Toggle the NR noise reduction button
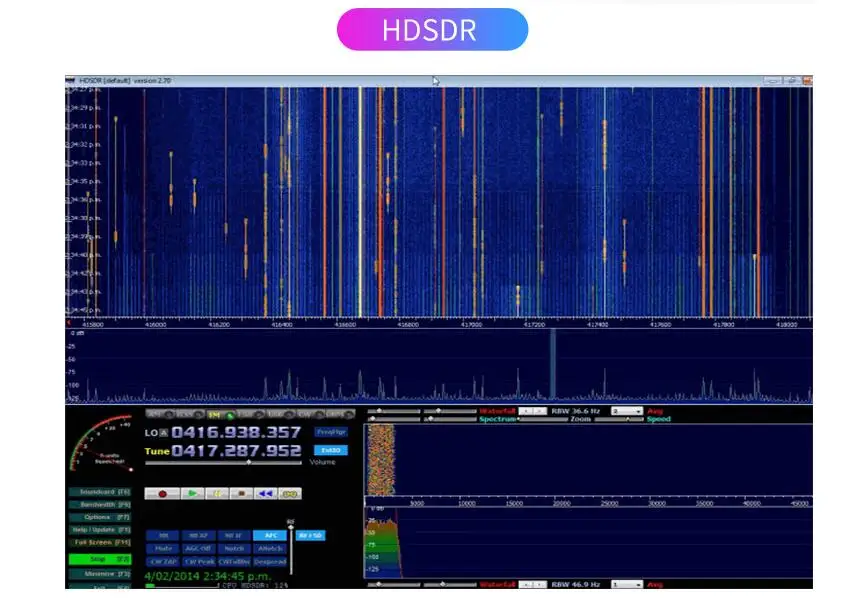The width and height of the screenshot is (861, 599). pyautogui.click(x=163, y=535)
